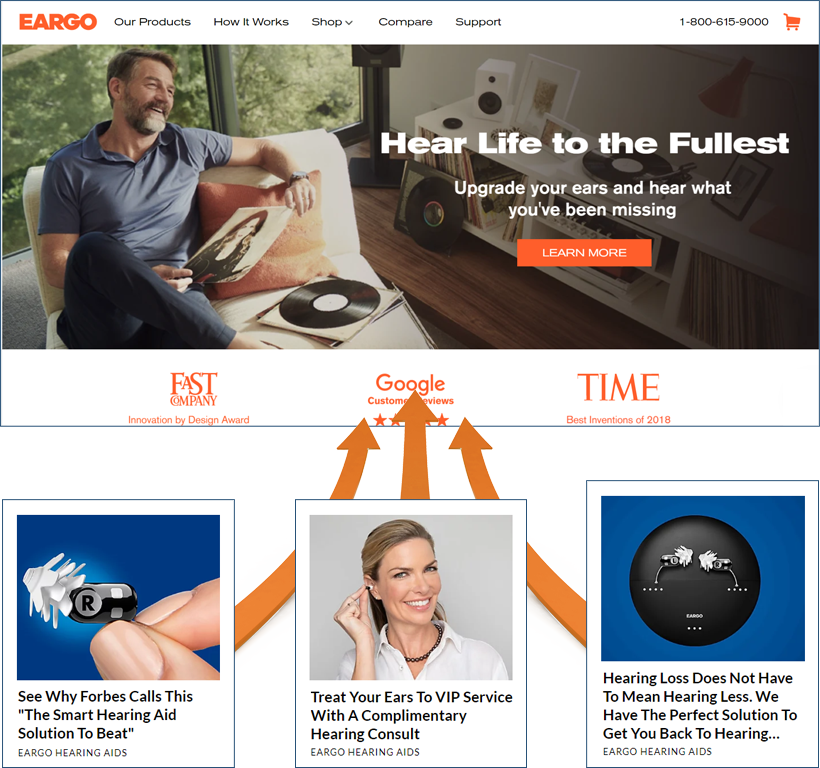
Task: Open Our Products menu item
Action: tap(152, 22)
